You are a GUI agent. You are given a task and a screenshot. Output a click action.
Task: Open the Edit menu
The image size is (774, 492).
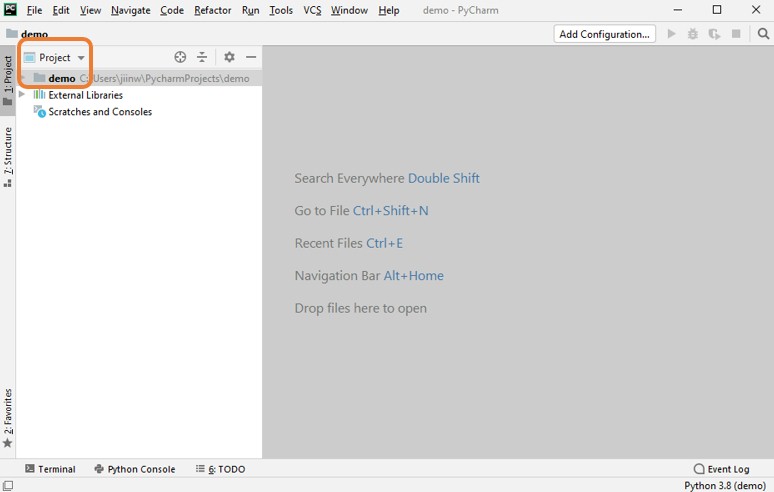[x=61, y=10]
